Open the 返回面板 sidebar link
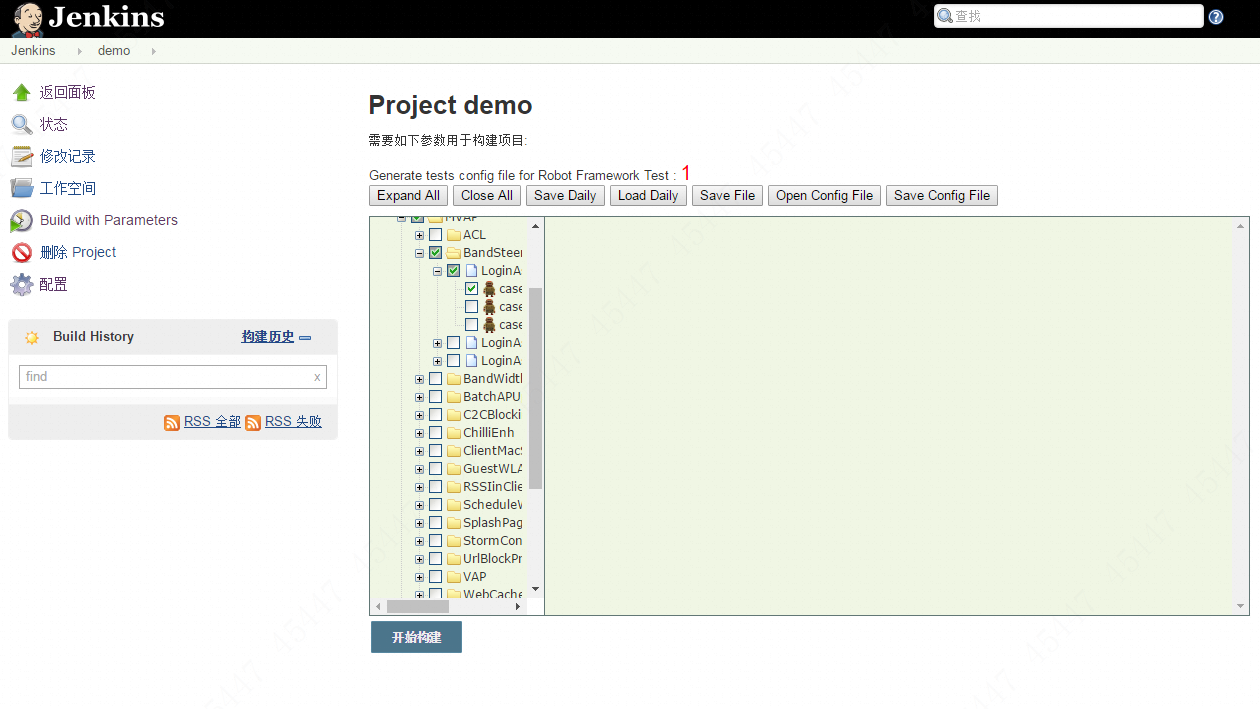Image resolution: width=1260 pixels, height=709 pixels. (68, 93)
